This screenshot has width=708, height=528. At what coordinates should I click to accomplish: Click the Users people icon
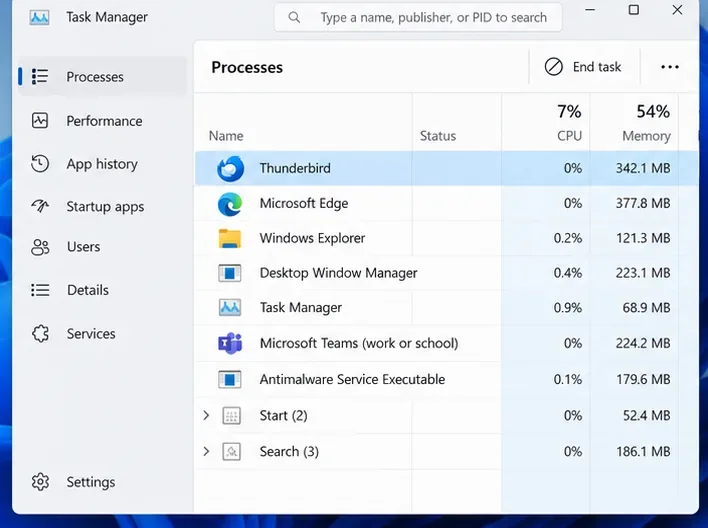(x=40, y=247)
